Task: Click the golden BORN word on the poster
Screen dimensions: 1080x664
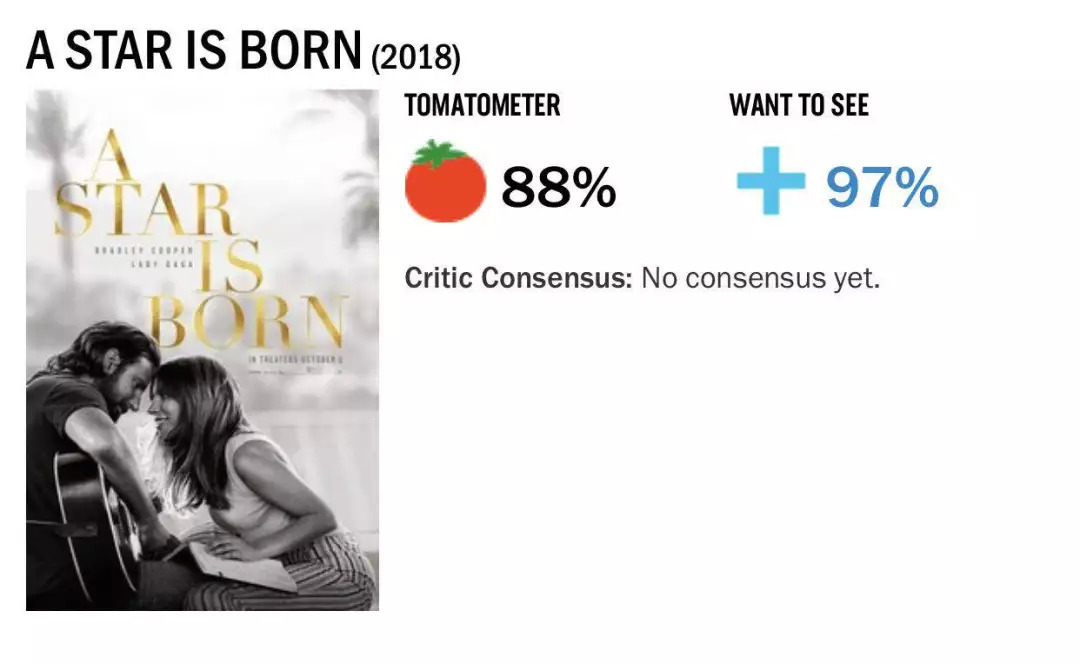Action: (x=245, y=322)
